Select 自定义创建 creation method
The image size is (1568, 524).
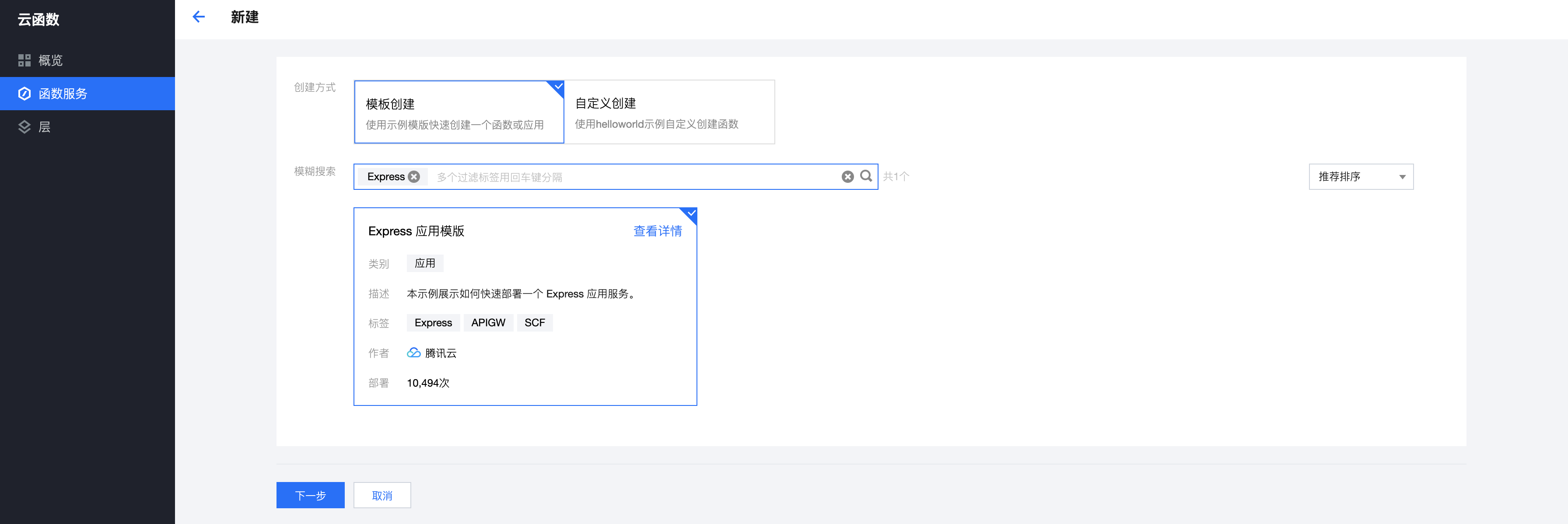(x=669, y=112)
